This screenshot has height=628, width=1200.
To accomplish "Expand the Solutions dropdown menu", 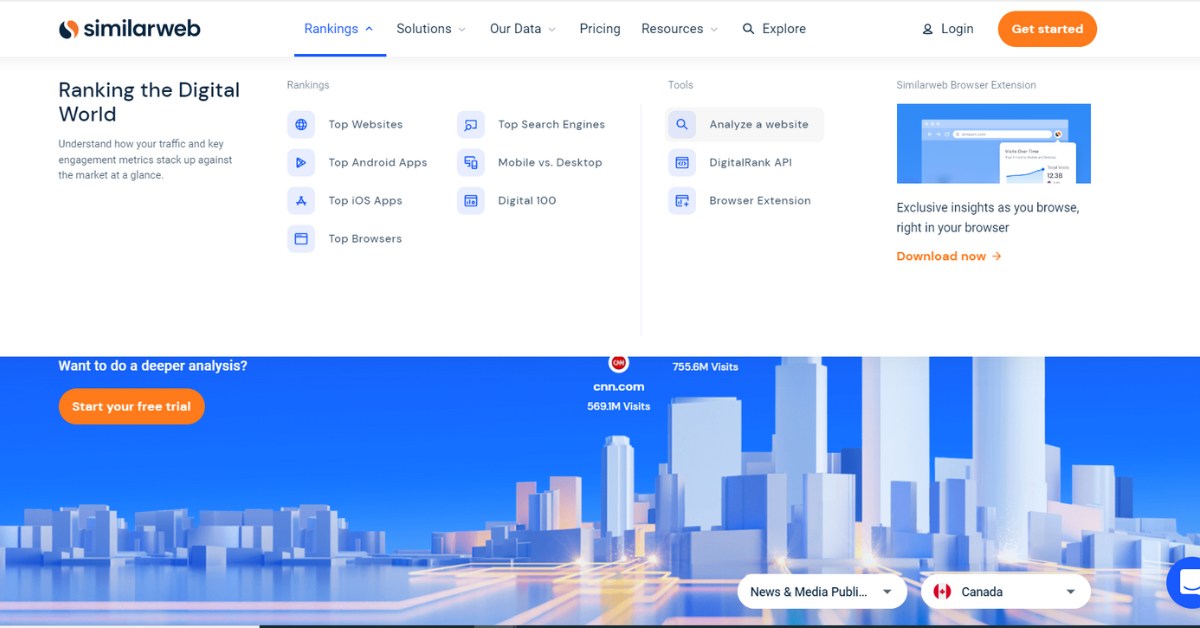I will click(431, 29).
